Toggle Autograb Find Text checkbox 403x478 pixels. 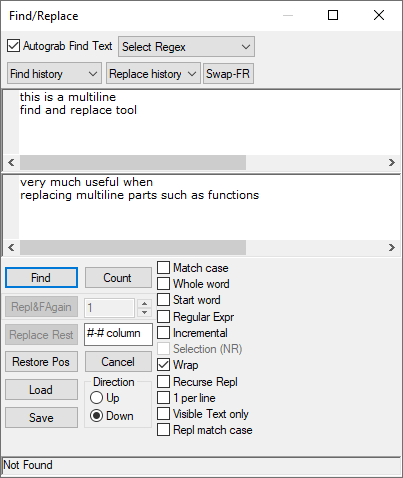pos(13,46)
